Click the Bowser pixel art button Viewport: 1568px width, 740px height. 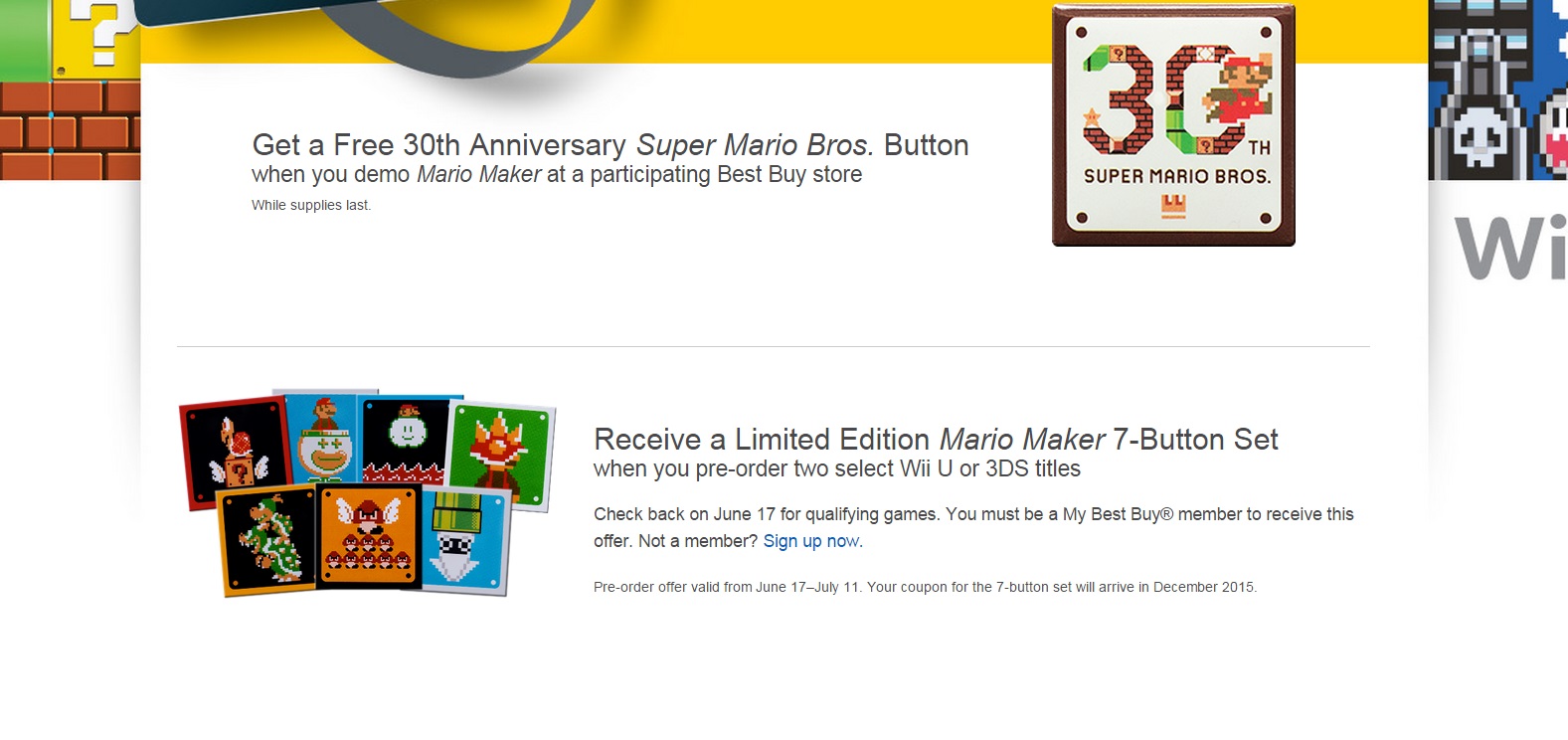coord(266,540)
